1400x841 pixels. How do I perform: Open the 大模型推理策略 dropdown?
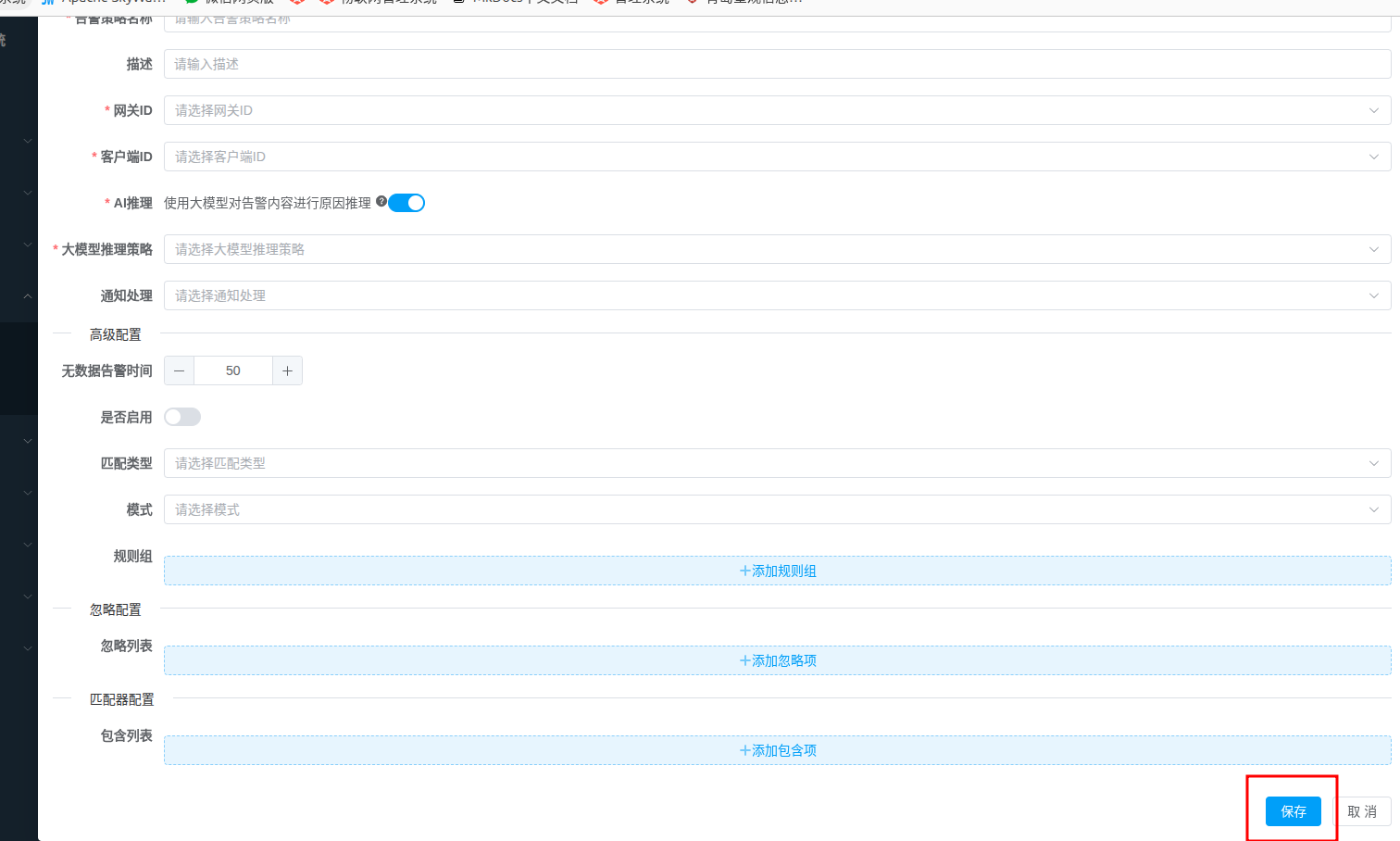(x=776, y=249)
